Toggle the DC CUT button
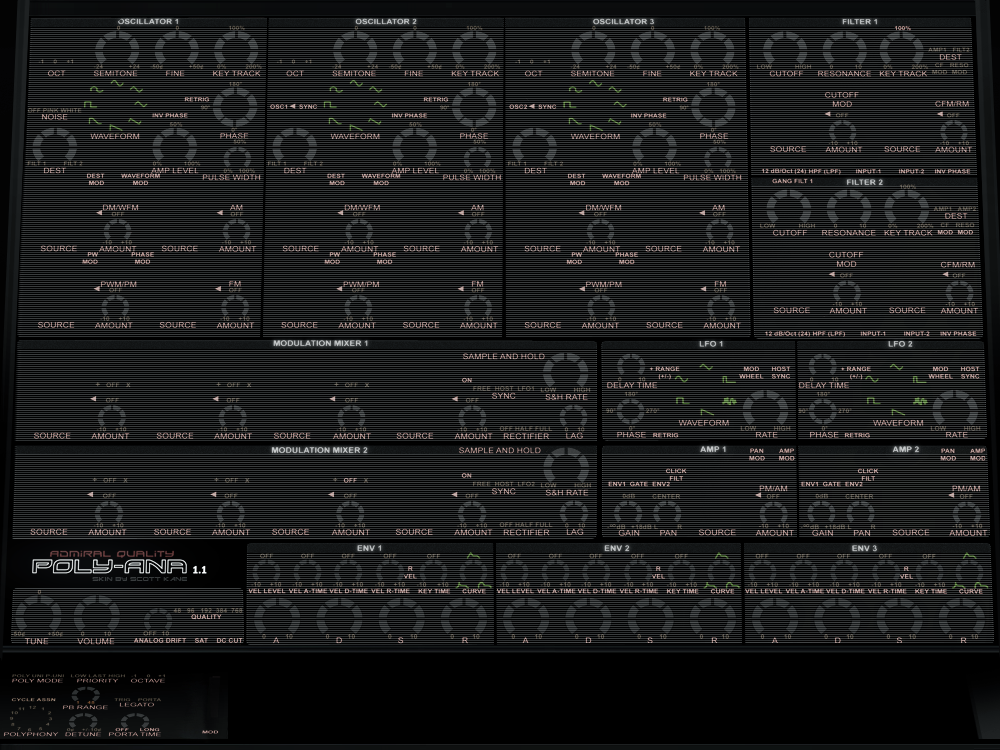The image size is (1000, 750). point(230,640)
